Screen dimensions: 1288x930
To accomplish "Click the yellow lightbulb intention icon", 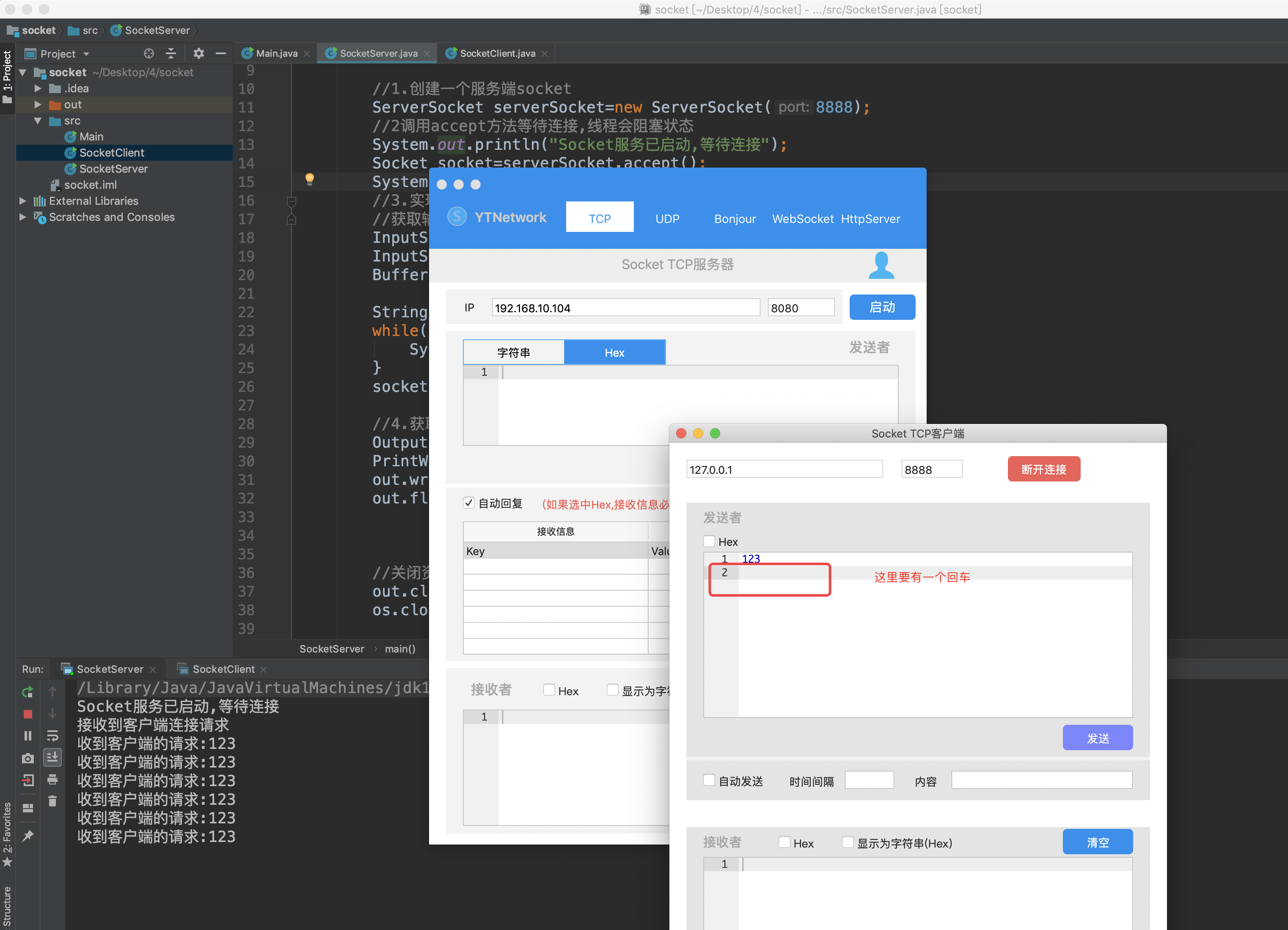I will (x=309, y=179).
